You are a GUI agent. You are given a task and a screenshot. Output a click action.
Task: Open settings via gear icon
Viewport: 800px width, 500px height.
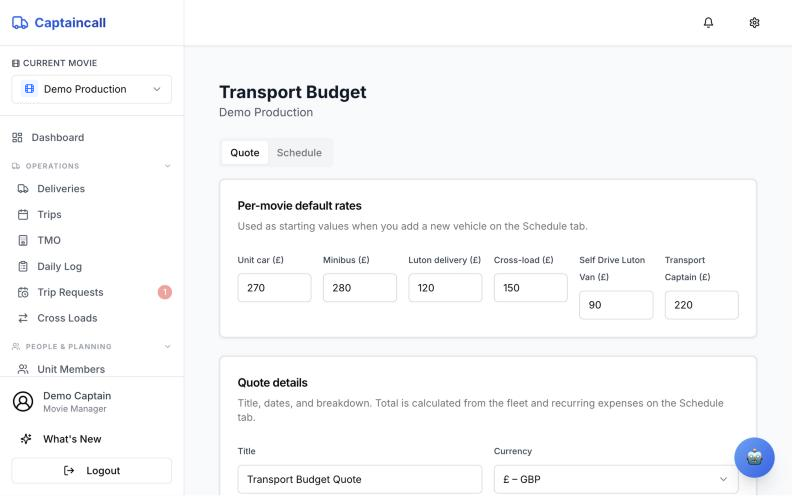754,22
